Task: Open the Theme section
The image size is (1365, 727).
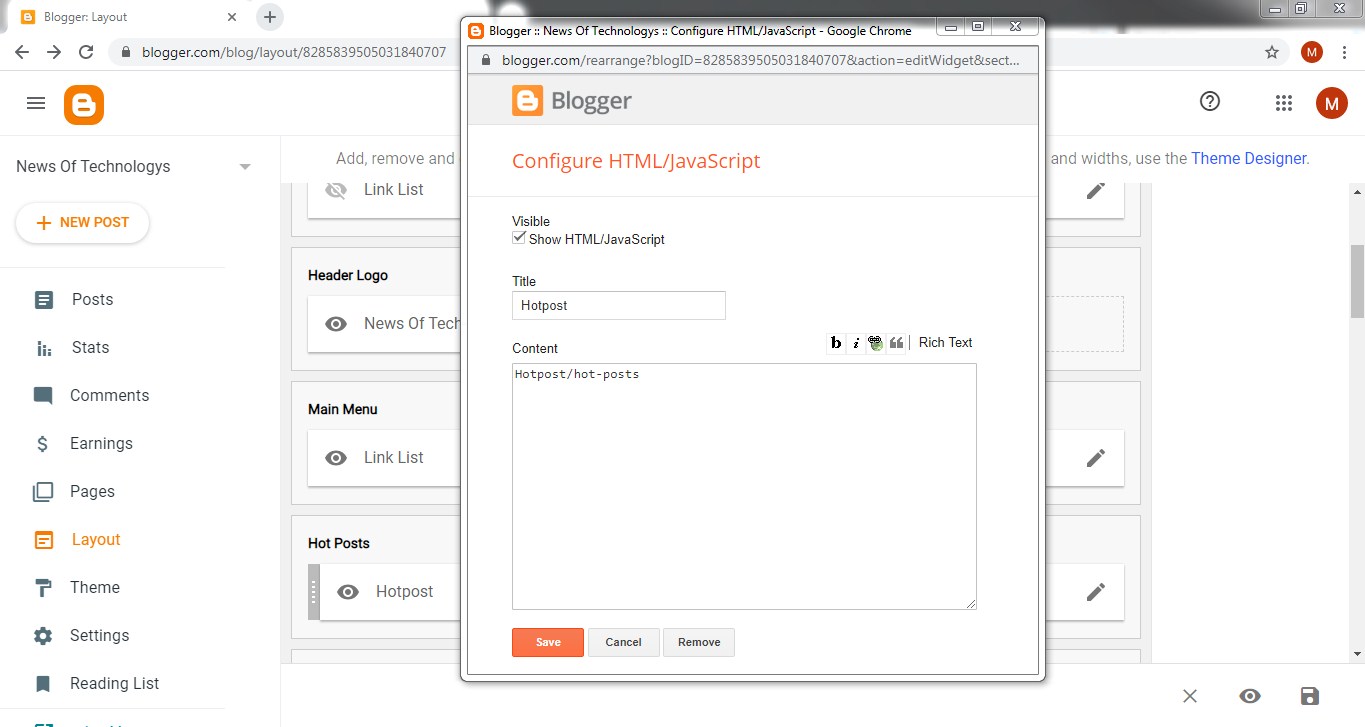Action: click(95, 588)
